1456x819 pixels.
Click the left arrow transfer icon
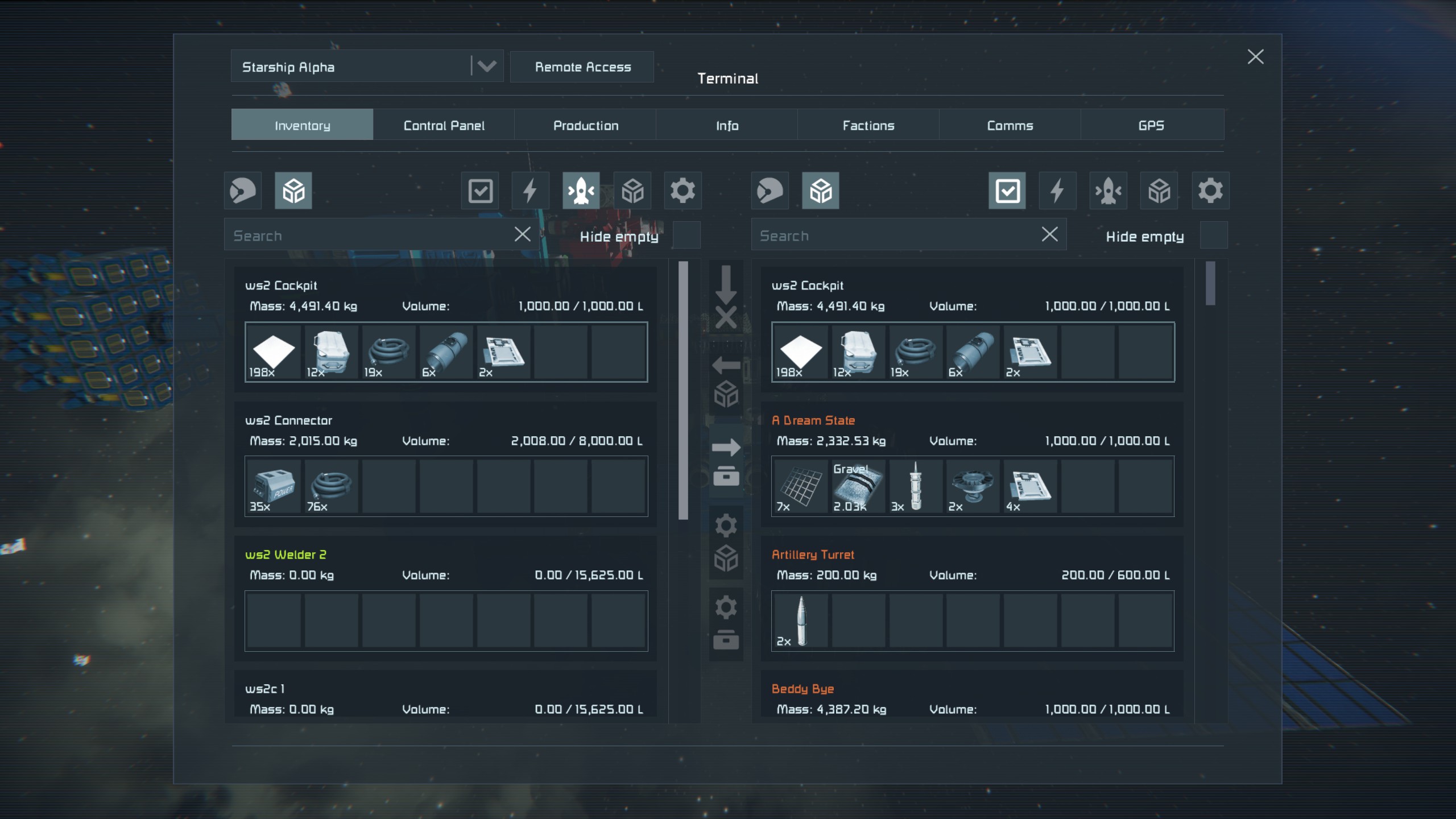[726, 365]
